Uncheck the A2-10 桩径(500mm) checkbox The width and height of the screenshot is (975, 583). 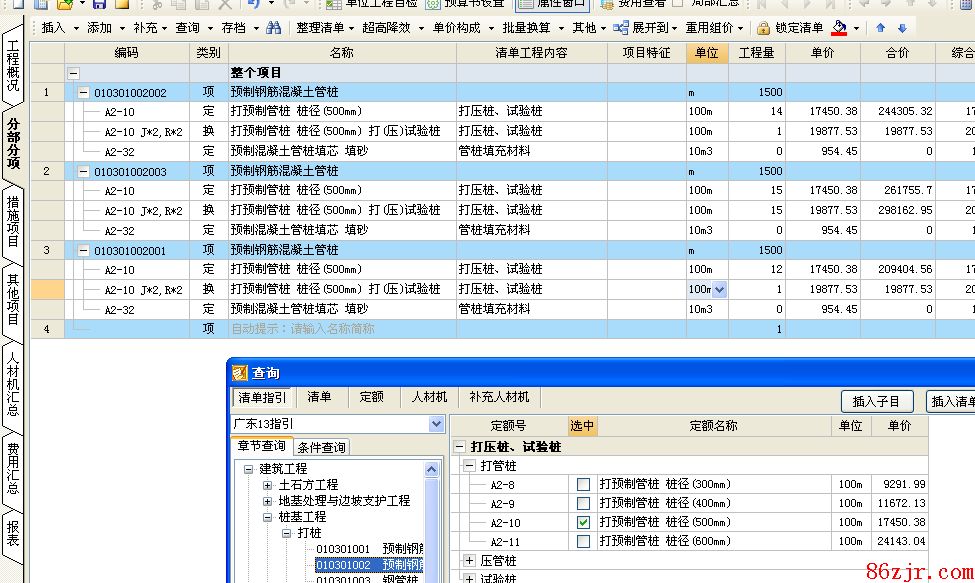point(583,522)
